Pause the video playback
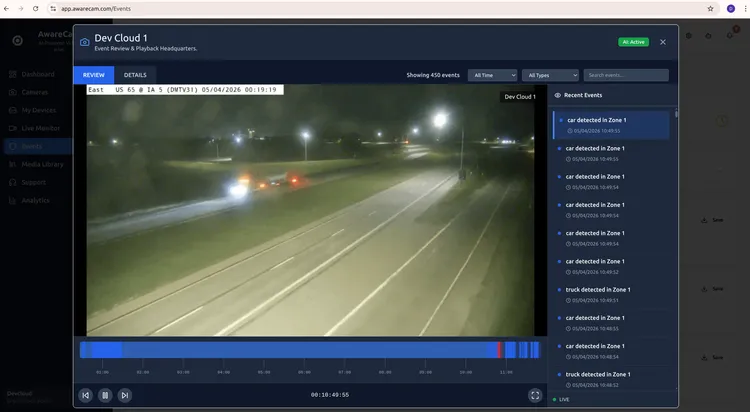750x412 pixels. (105, 395)
